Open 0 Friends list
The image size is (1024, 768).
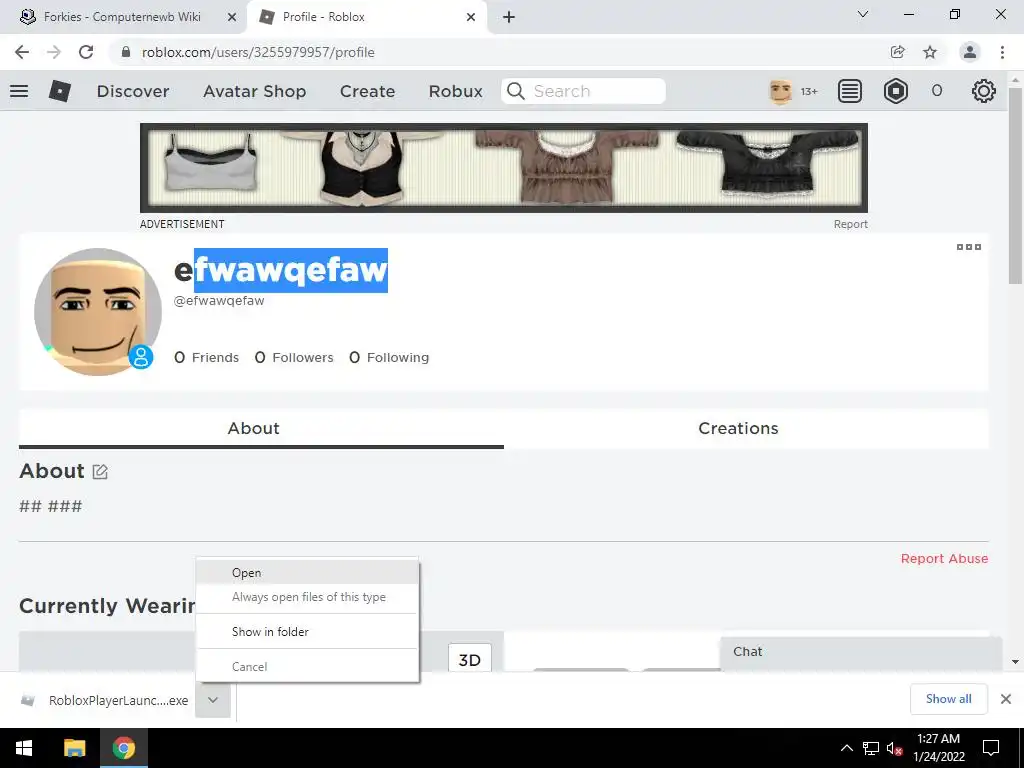(206, 357)
